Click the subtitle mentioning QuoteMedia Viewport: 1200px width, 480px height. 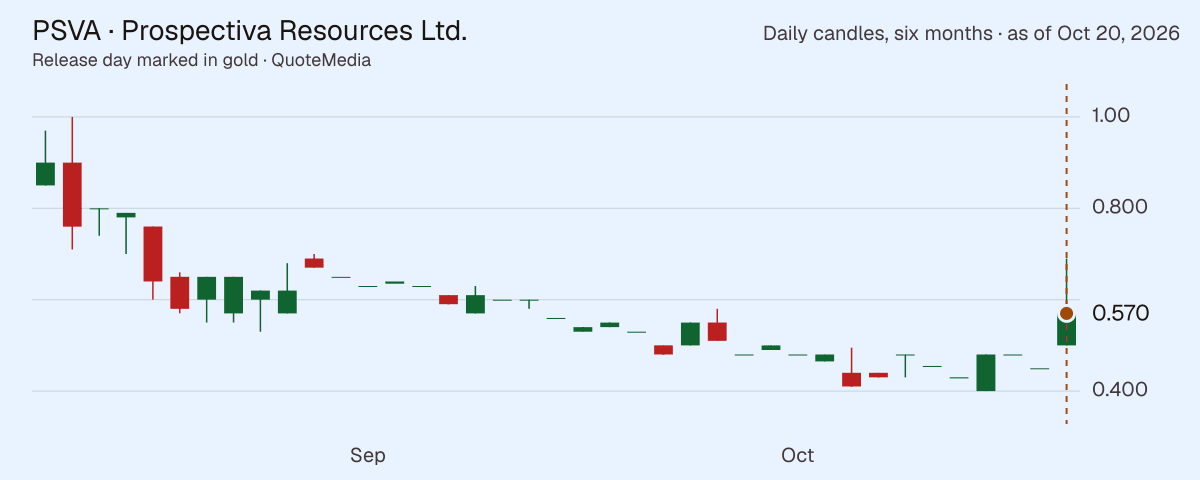pos(202,60)
